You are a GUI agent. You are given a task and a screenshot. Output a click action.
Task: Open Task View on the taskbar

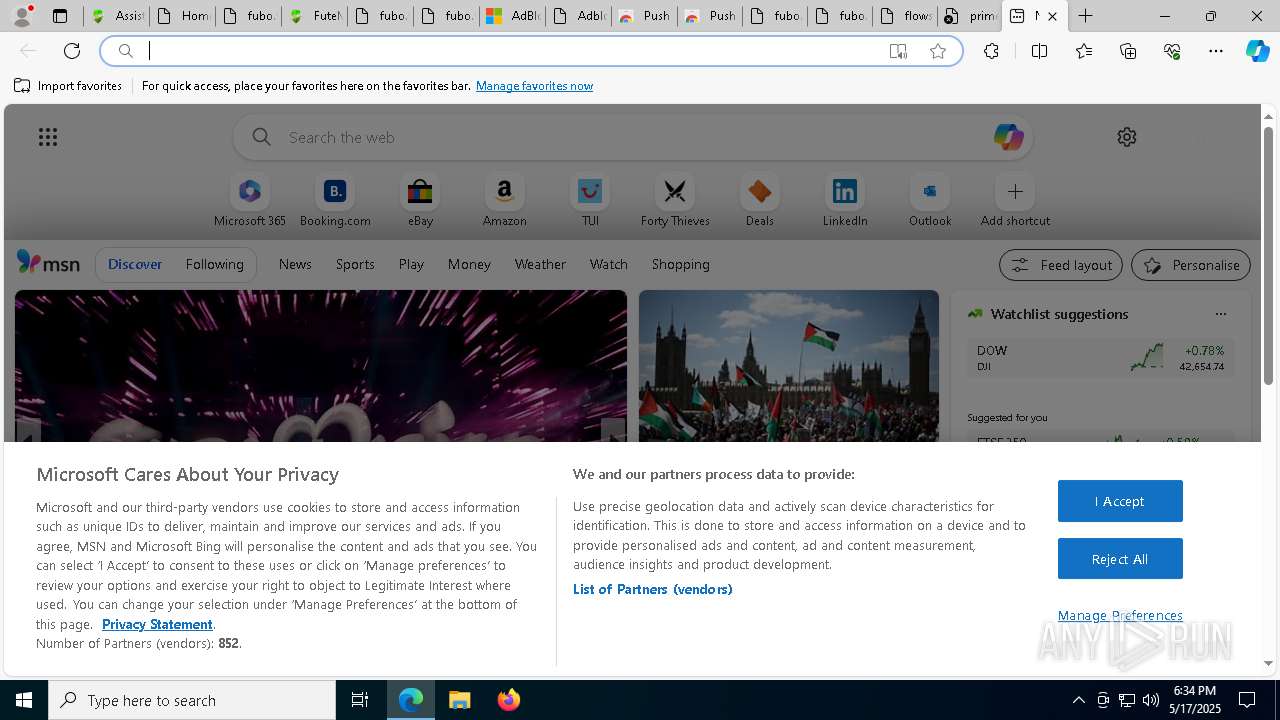[x=360, y=700]
